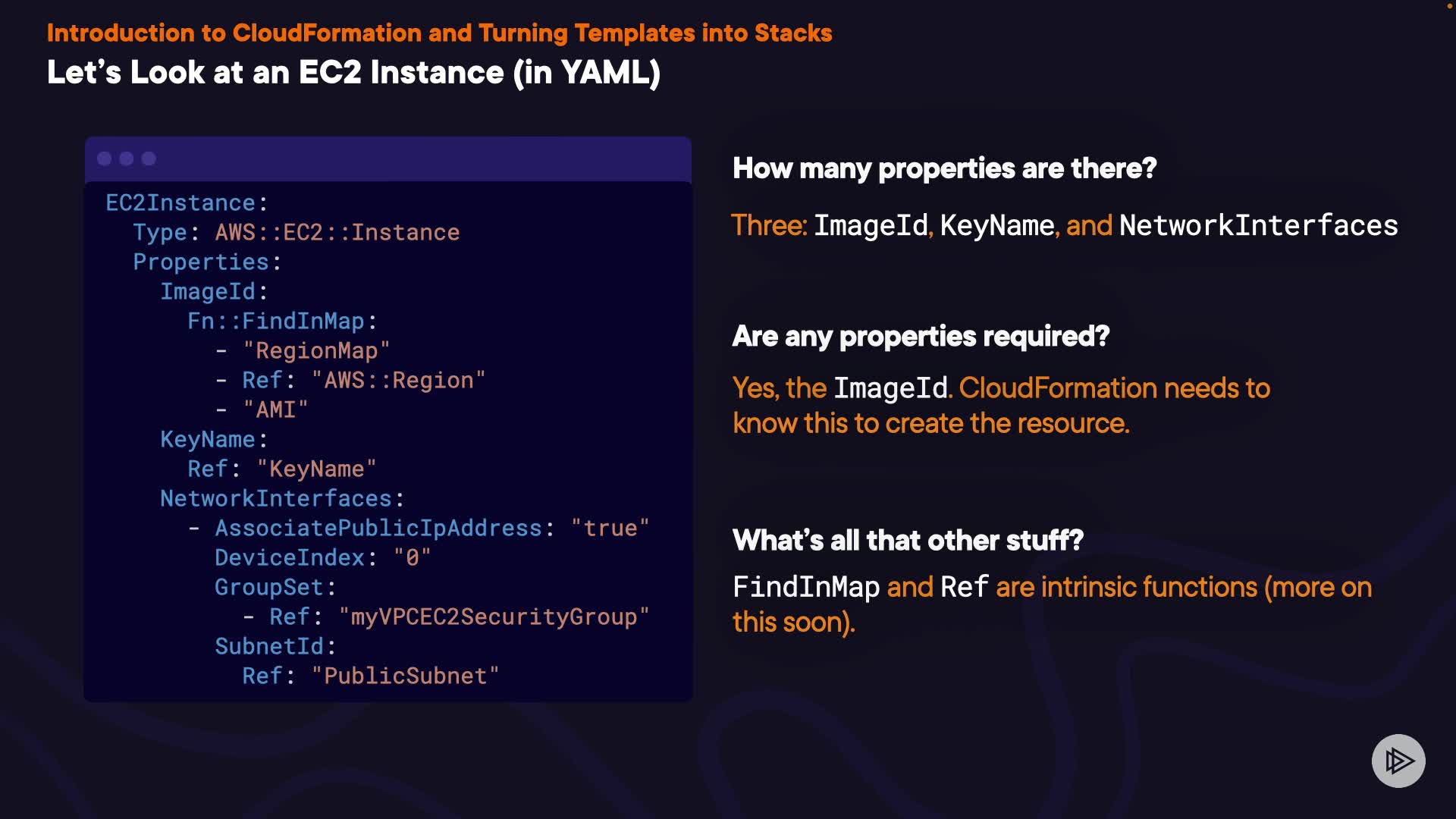Image resolution: width=1456 pixels, height=819 pixels.
Task: Click "AssociatePublicIpAddress" key in the code
Action: [x=378, y=529]
